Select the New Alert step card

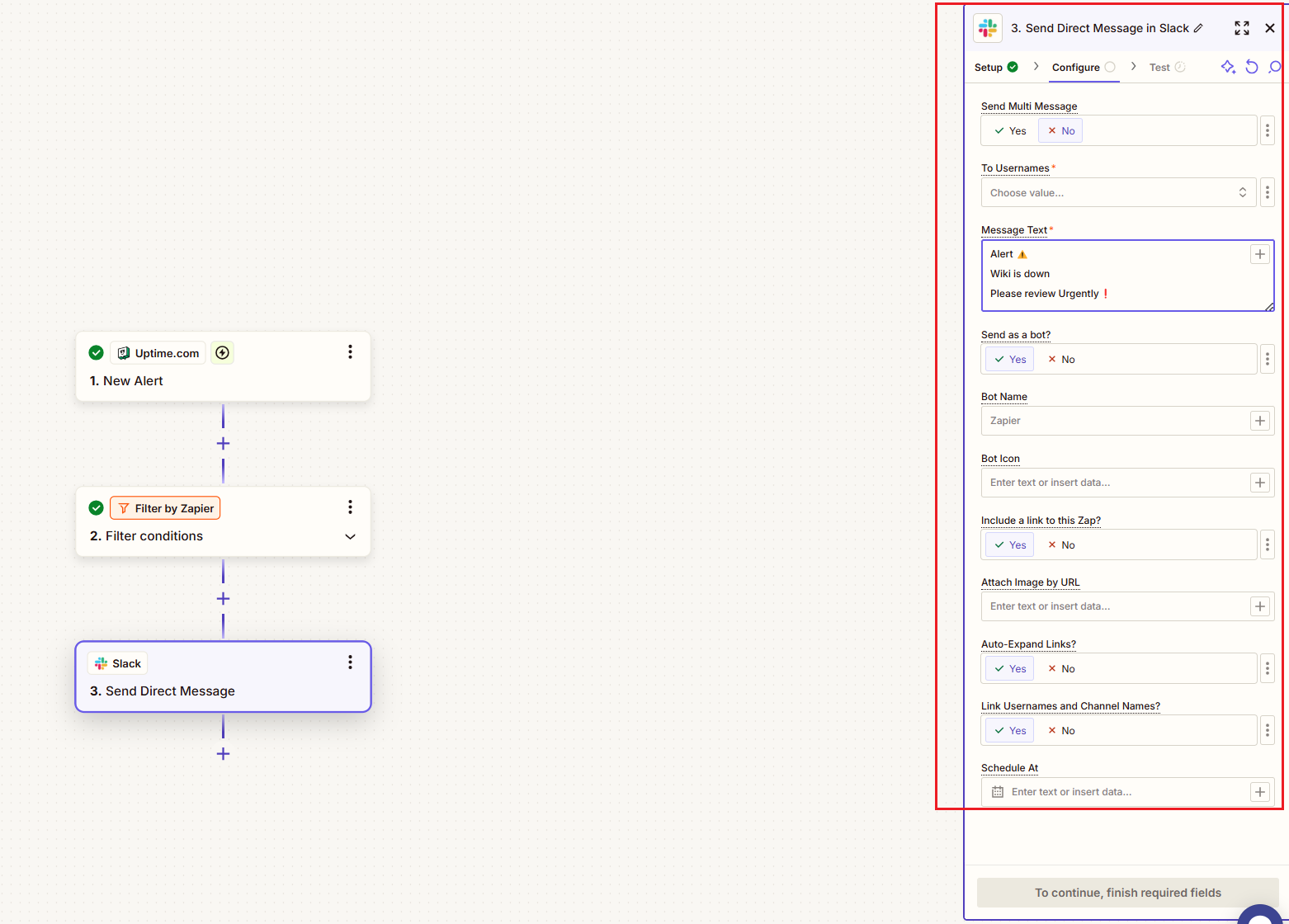click(x=223, y=366)
